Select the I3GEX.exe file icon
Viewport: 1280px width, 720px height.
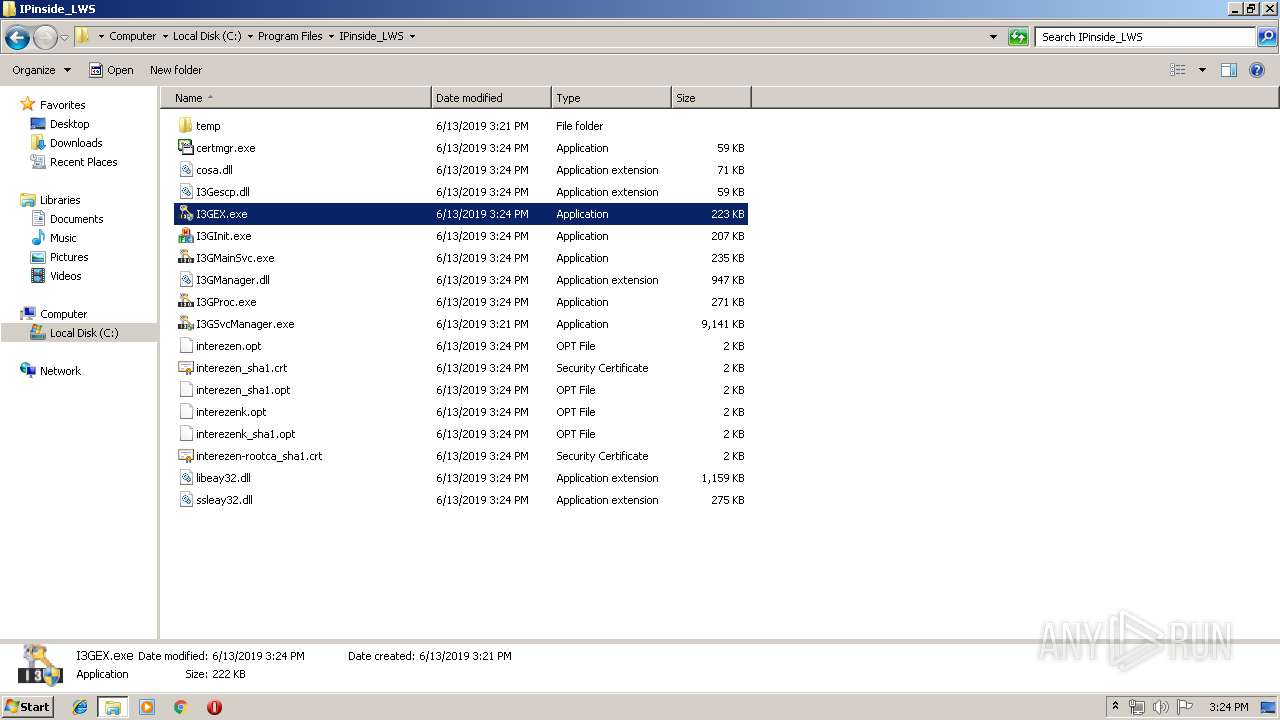tap(185, 214)
